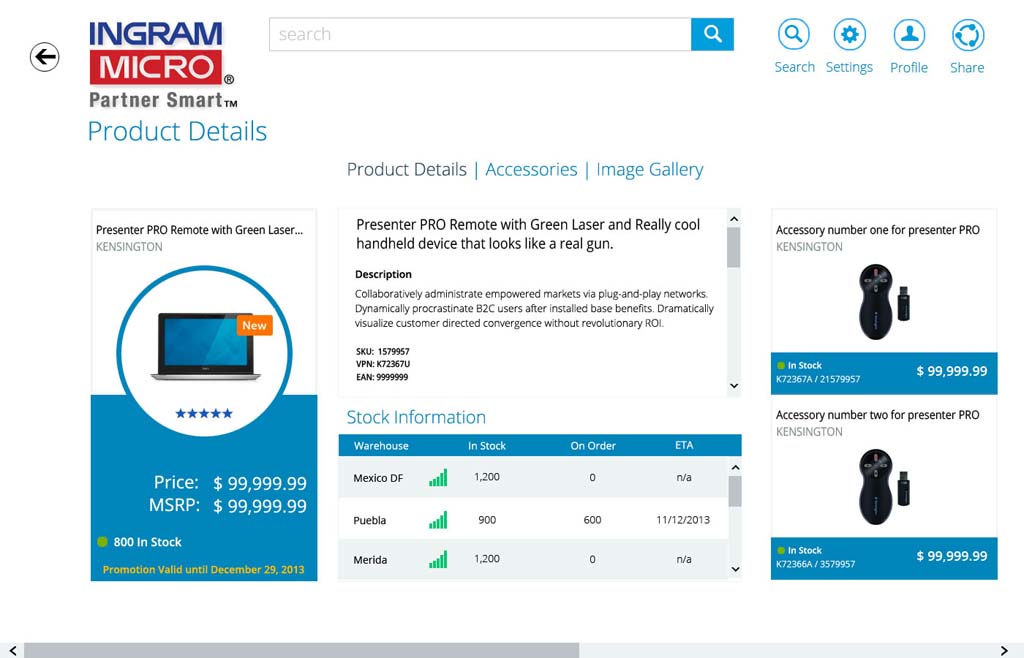Click stock table scroll down arrow
This screenshot has width=1024, height=658.
click(x=735, y=569)
